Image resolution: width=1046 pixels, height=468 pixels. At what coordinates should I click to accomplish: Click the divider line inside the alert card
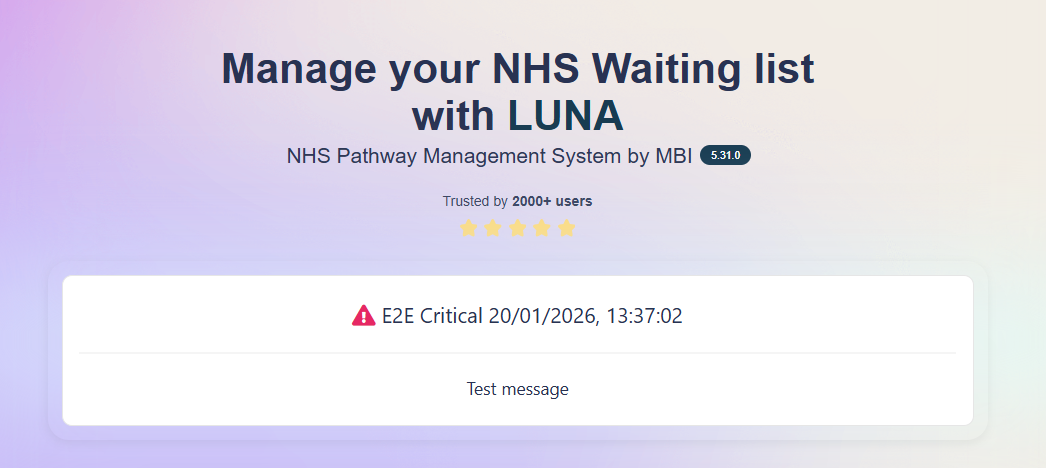point(517,353)
